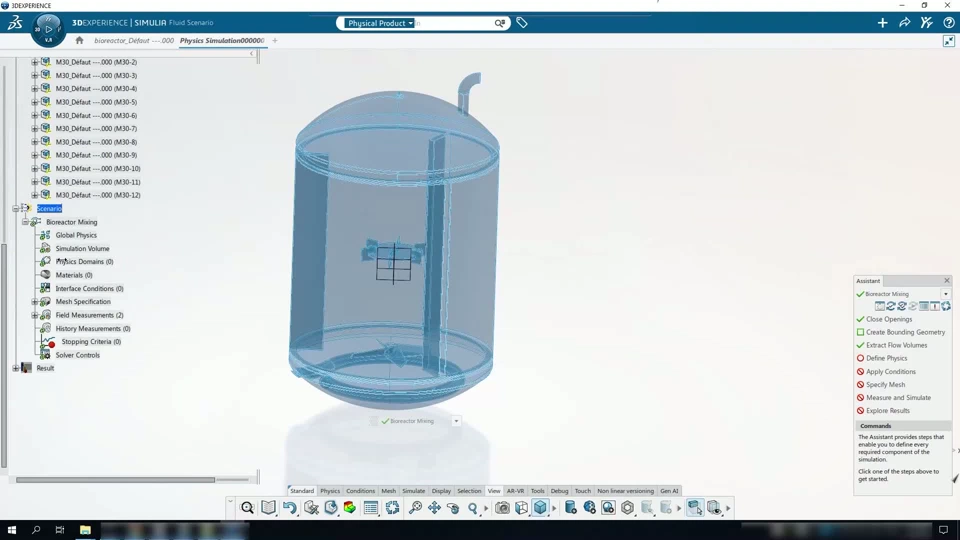Viewport: 960px width, 540px height.
Task: Click the Fit All In icon
Action: point(392,508)
